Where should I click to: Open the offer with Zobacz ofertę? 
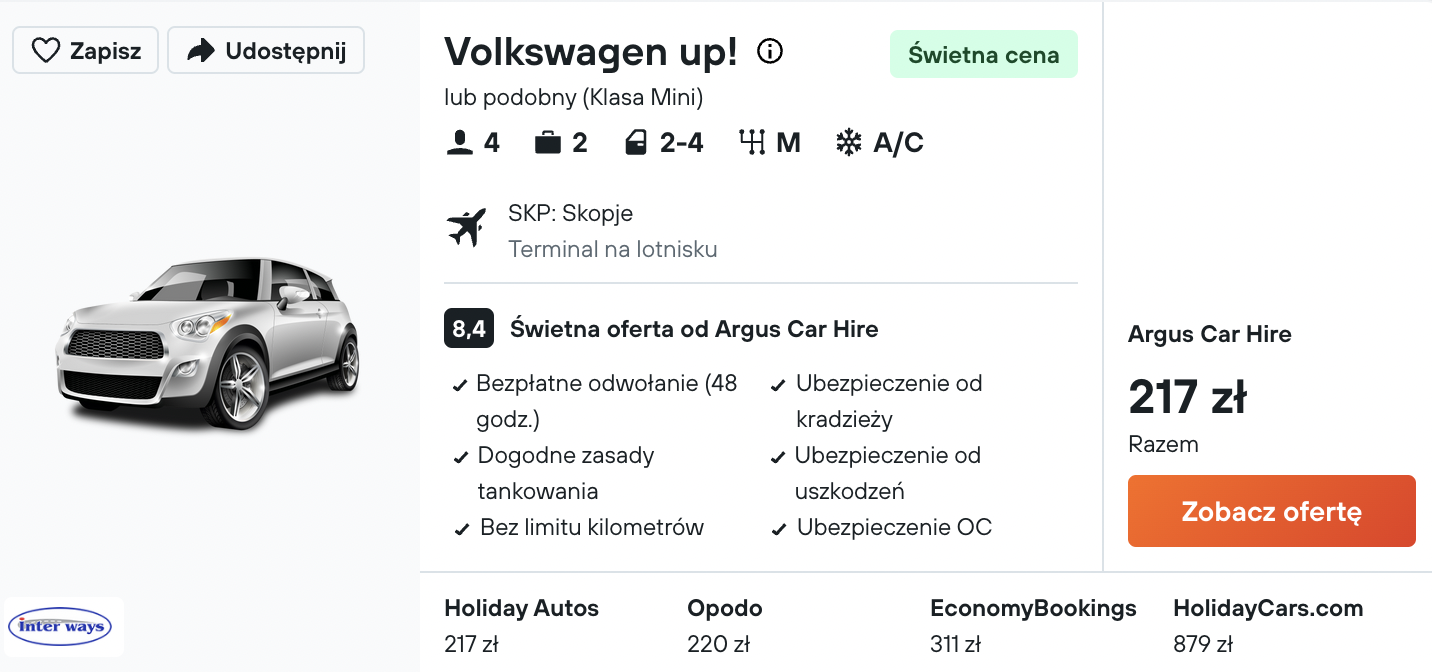pos(1272,511)
